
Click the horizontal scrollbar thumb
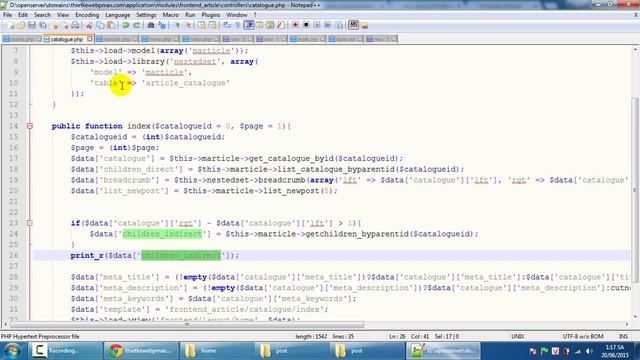click(187, 325)
